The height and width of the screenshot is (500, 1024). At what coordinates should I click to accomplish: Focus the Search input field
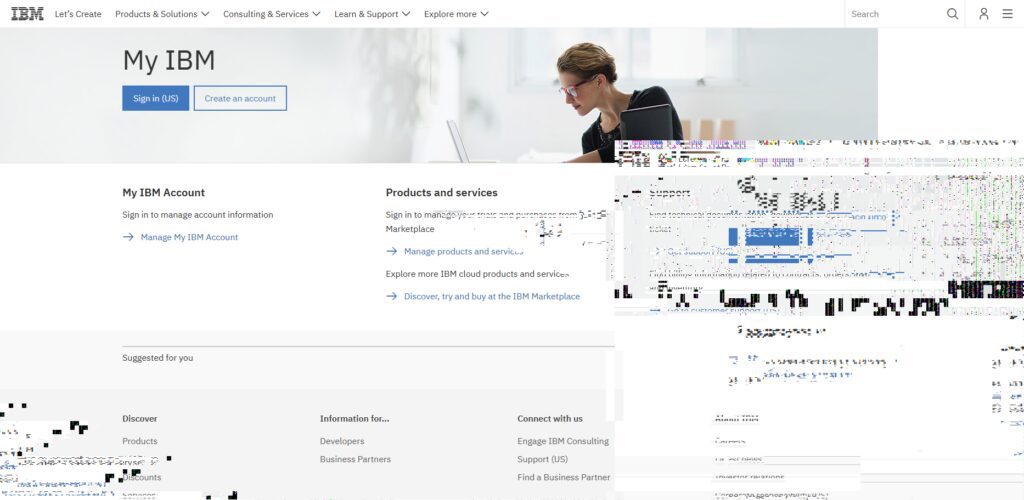tap(893, 14)
